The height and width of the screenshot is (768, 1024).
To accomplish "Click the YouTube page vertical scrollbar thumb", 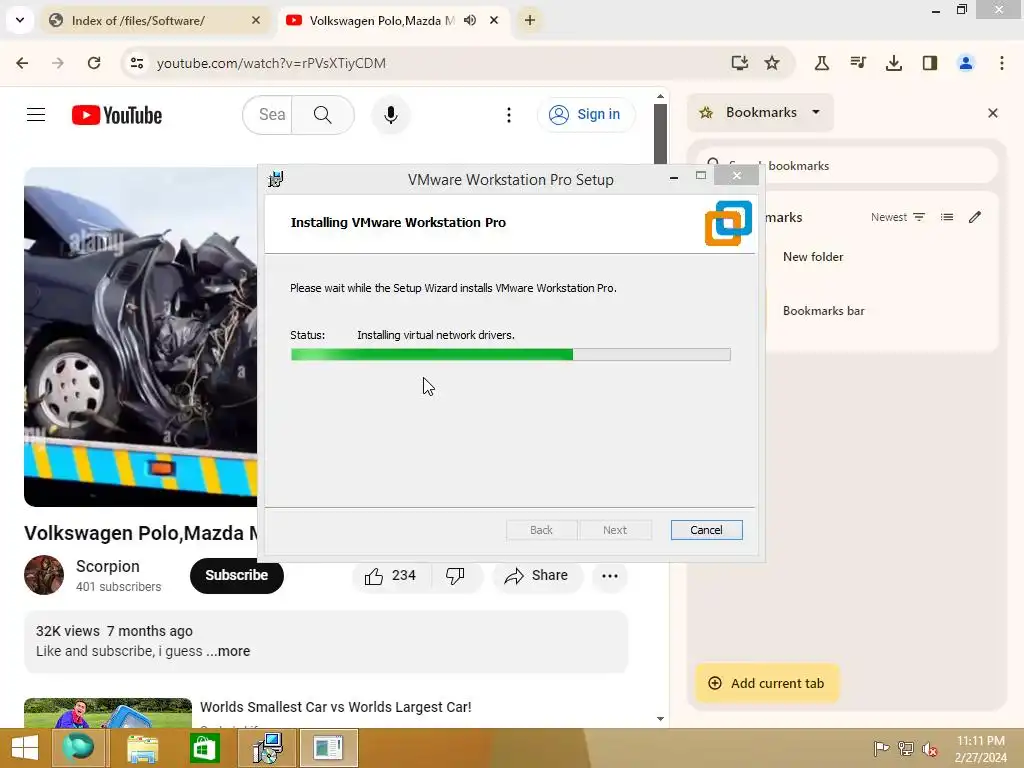I will coord(660,134).
